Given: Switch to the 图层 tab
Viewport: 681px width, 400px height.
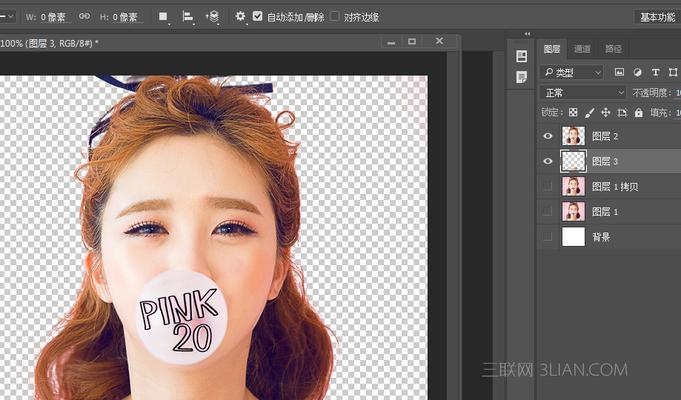Looking at the screenshot, I should pyautogui.click(x=552, y=49).
